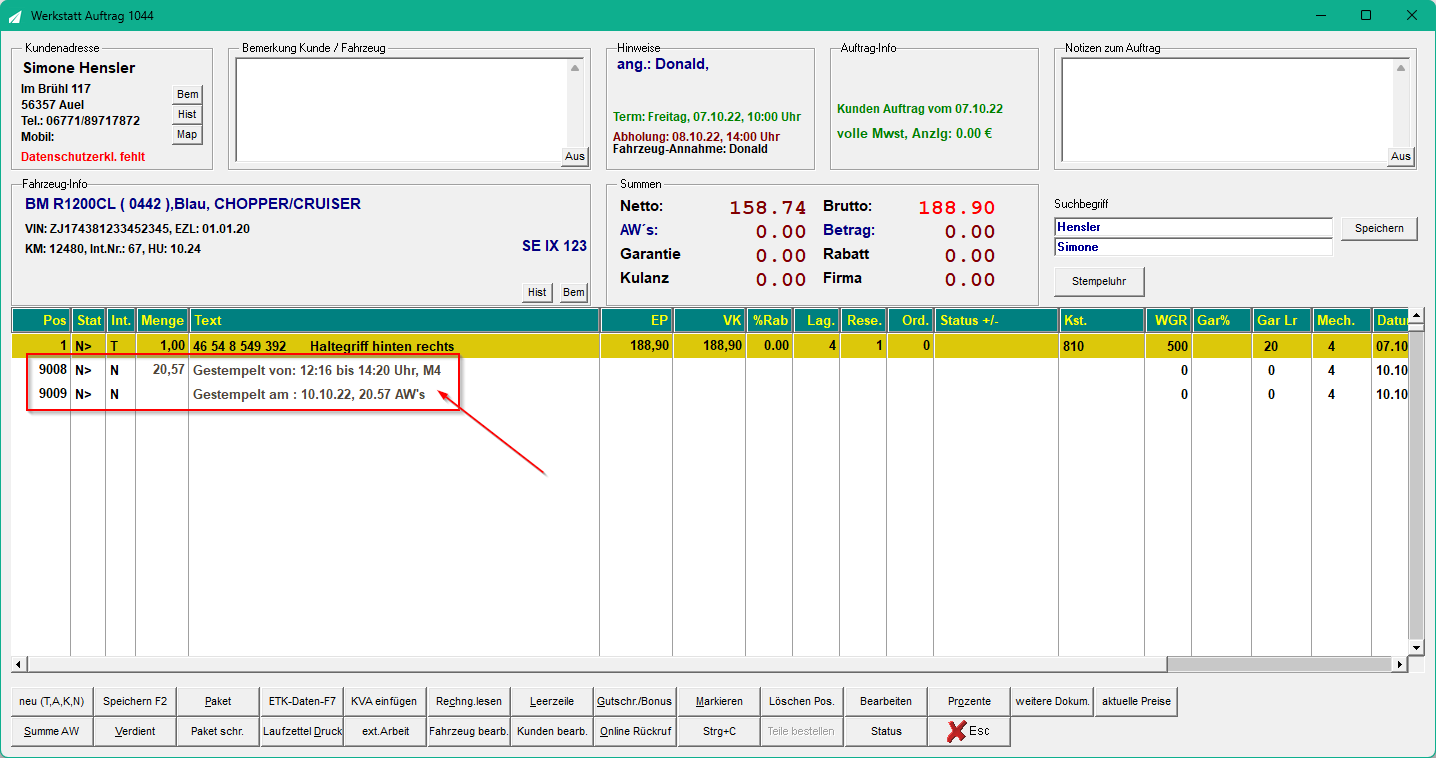Click the red 'Datenschutzerkl. fehlt' notice
1436x758 pixels.
[83, 157]
